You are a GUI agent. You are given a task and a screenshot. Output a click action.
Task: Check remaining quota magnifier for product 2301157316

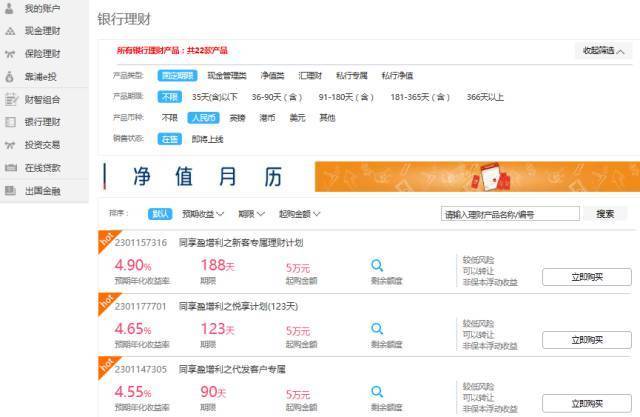click(377, 265)
